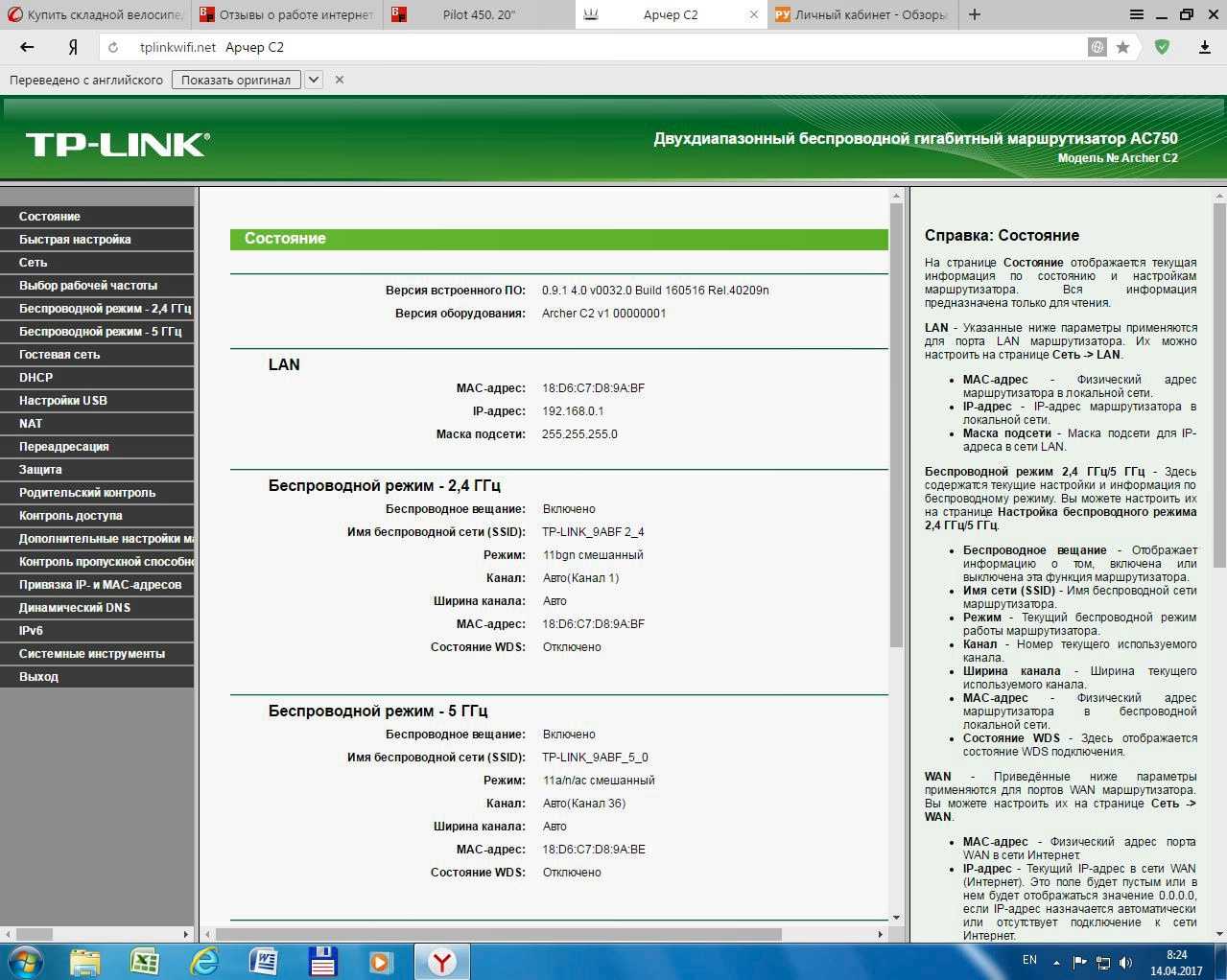Open the downloads arrow icon

[1205, 47]
